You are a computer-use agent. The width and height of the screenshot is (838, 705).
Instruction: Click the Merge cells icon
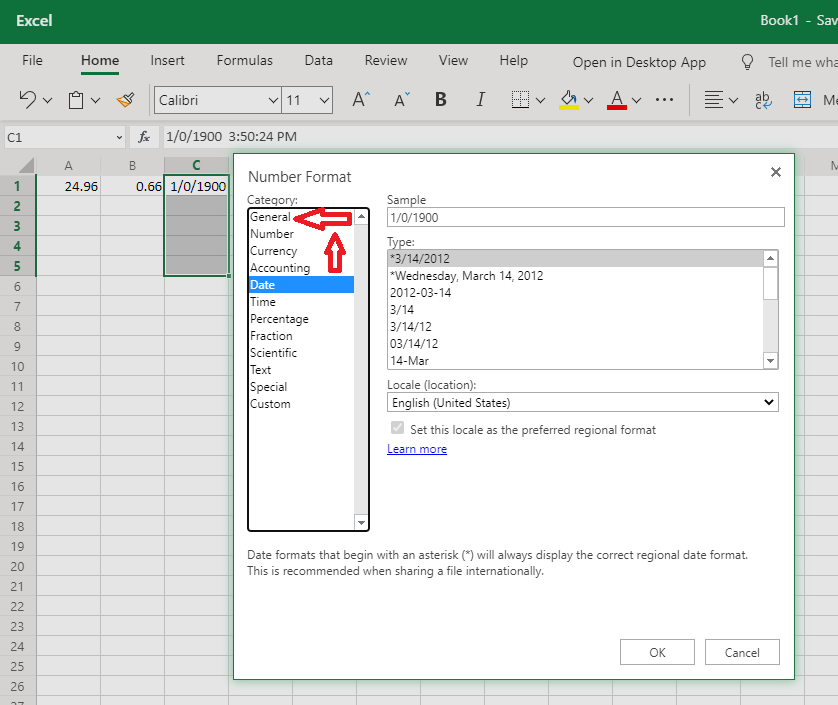point(802,100)
